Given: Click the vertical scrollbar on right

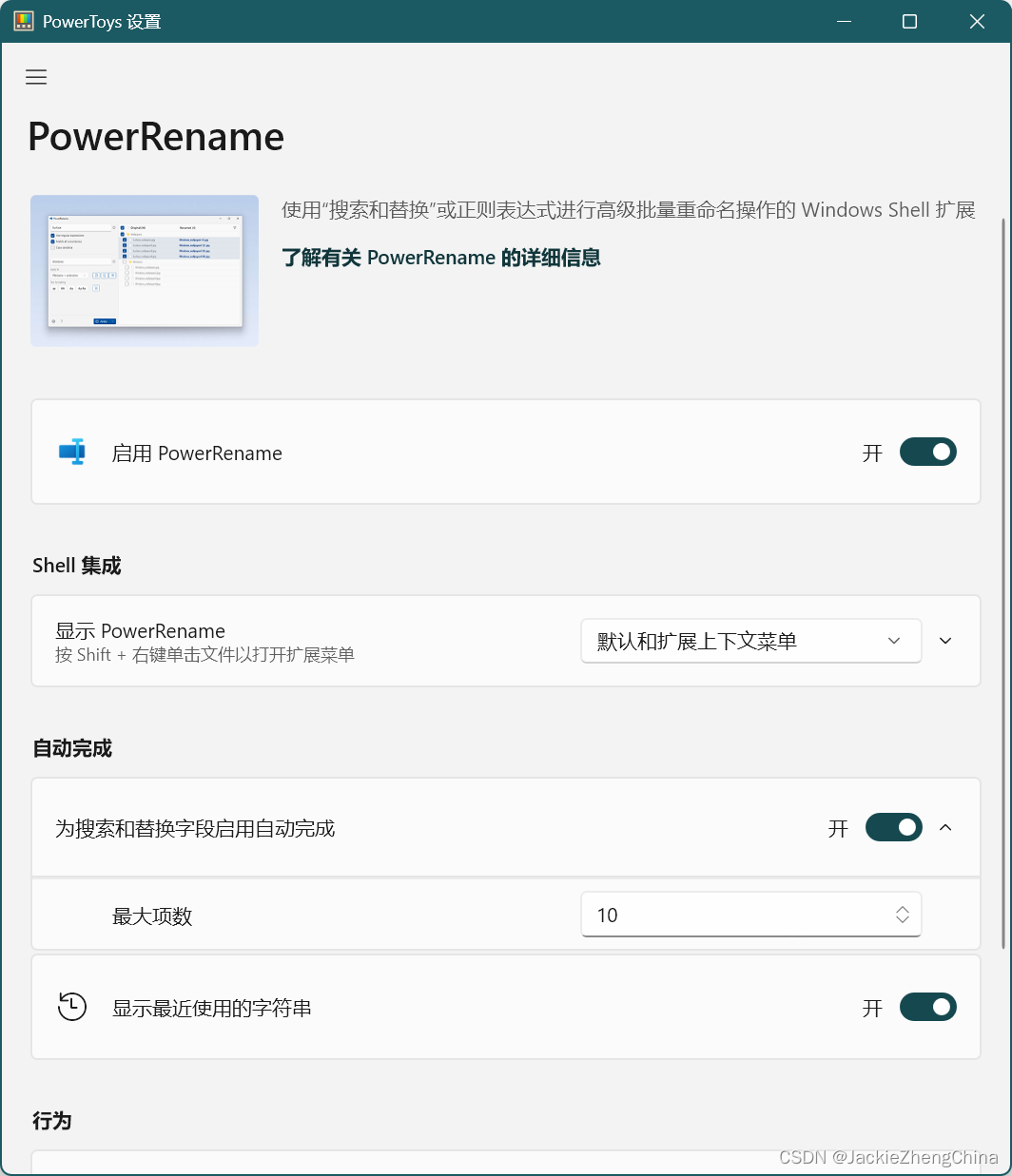Looking at the screenshot, I should point(1003,583).
